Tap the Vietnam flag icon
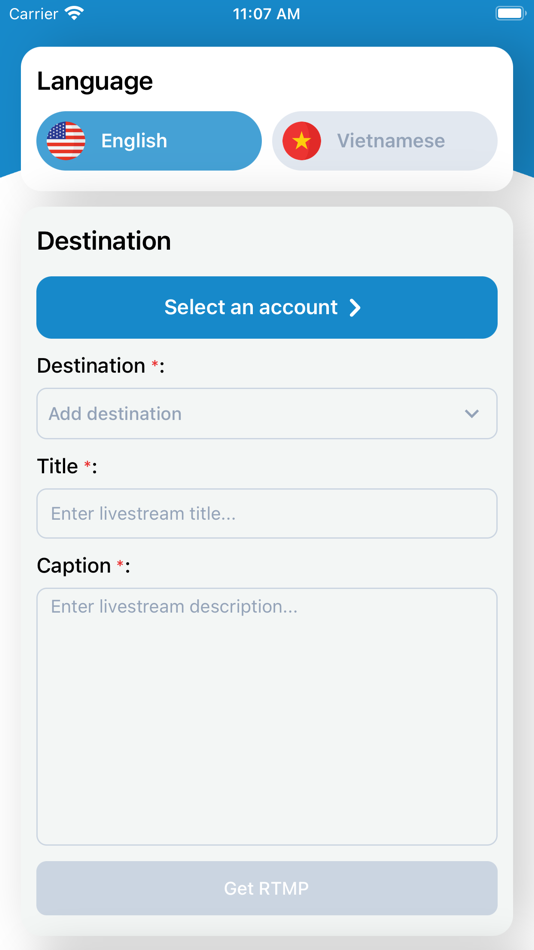 [x=301, y=141]
